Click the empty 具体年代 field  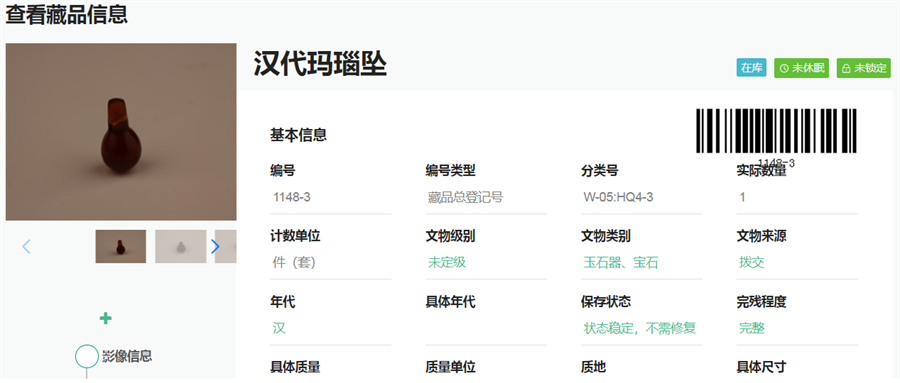tap(486, 328)
